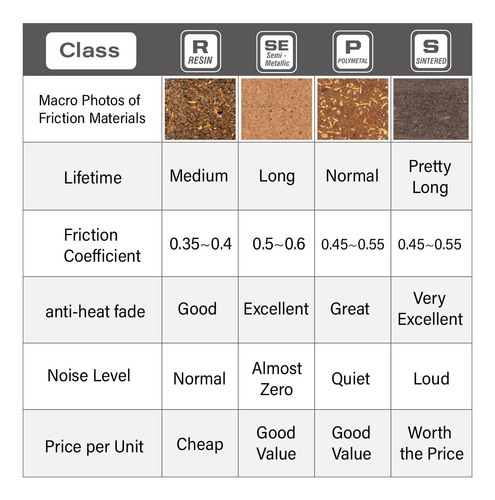Image resolution: width=495 pixels, height=500 pixels.
Task: Click the Pretty Long lifetime cell
Action: (x=431, y=177)
